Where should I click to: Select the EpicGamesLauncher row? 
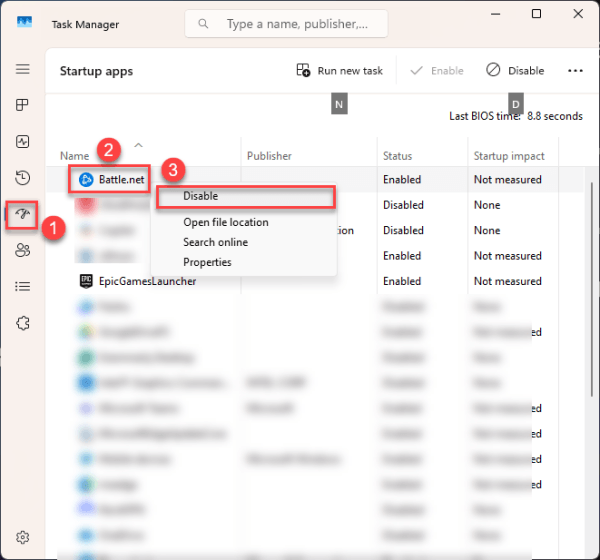click(x=148, y=281)
